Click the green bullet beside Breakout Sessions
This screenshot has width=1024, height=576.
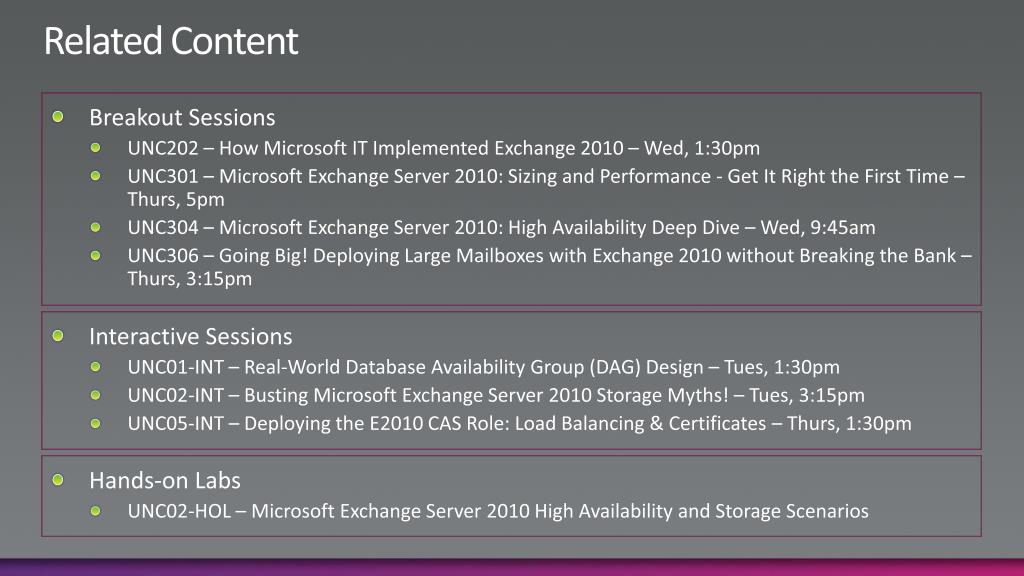coord(58,117)
